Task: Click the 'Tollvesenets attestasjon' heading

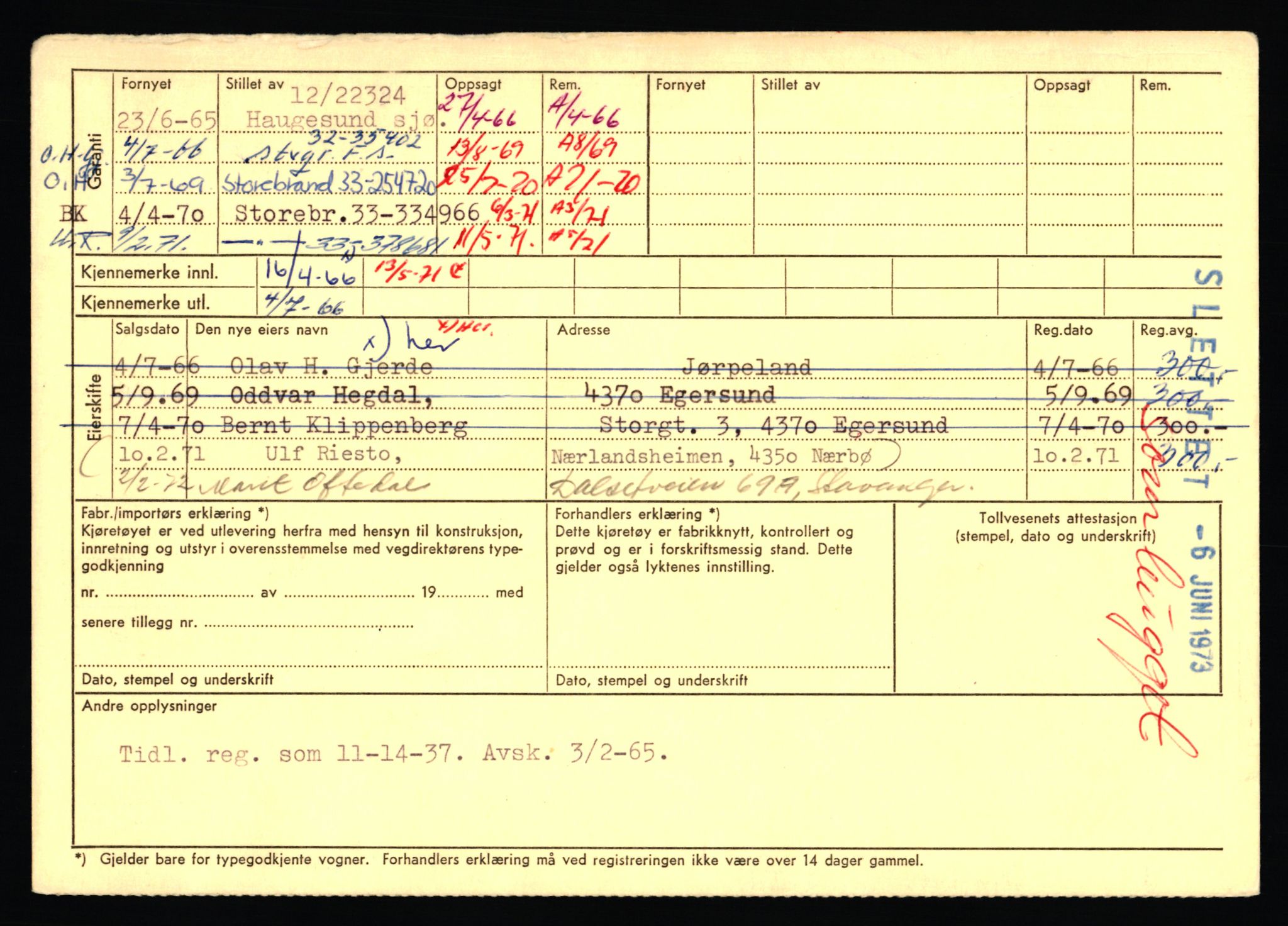Action: 1058,518
